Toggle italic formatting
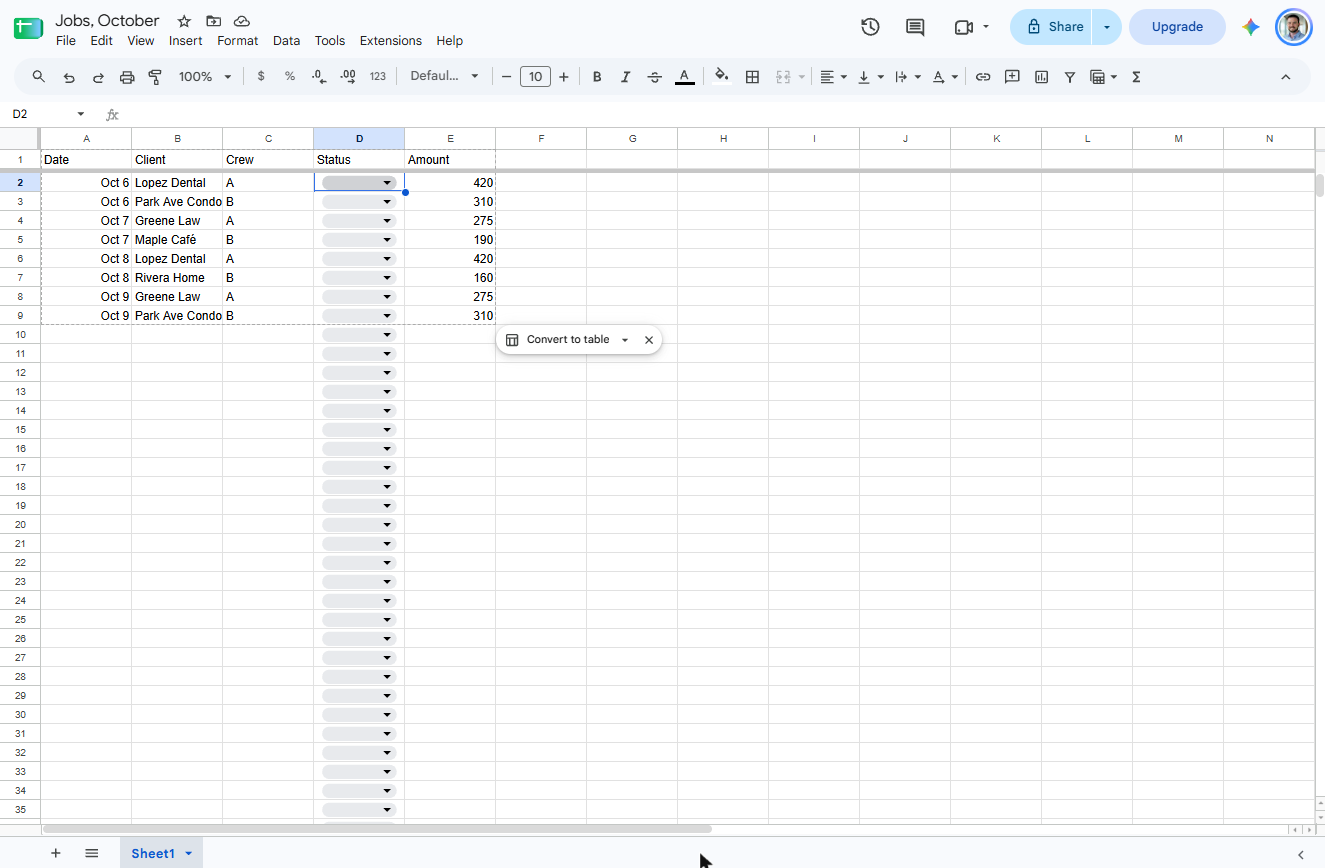The width and height of the screenshot is (1325, 868). (626, 77)
